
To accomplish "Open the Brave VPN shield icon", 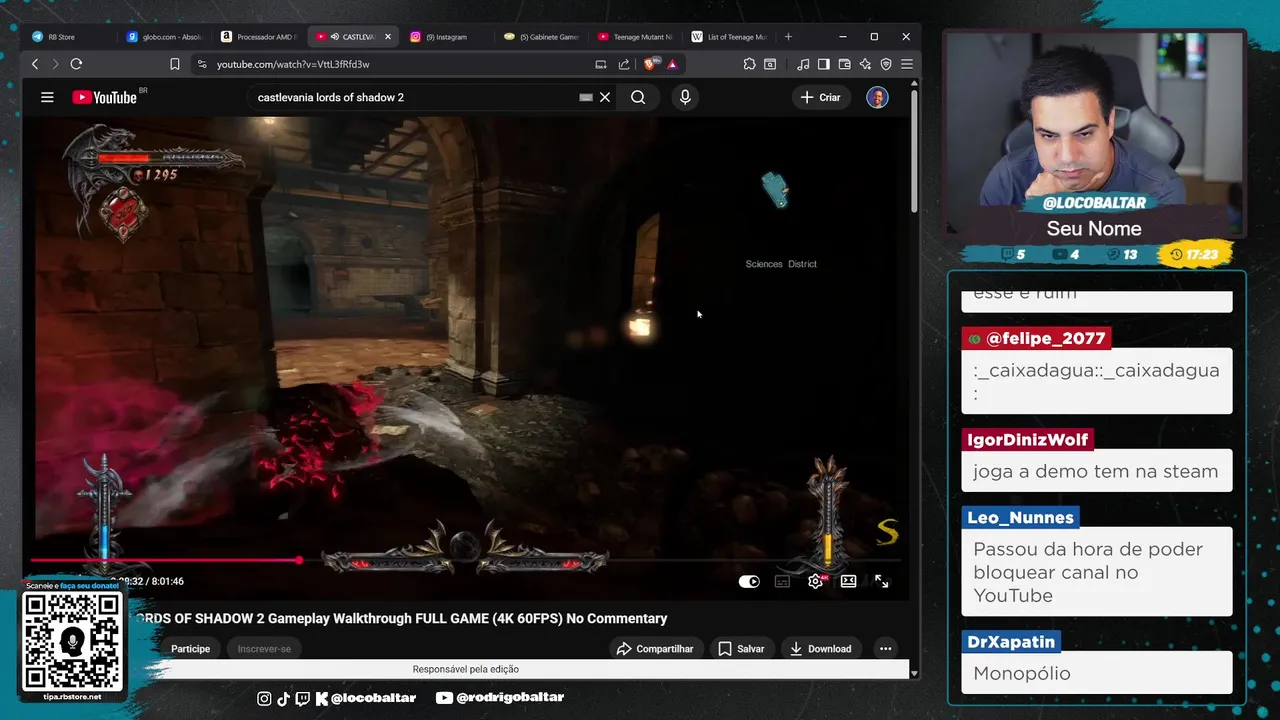I will click(x=886, y=64).
